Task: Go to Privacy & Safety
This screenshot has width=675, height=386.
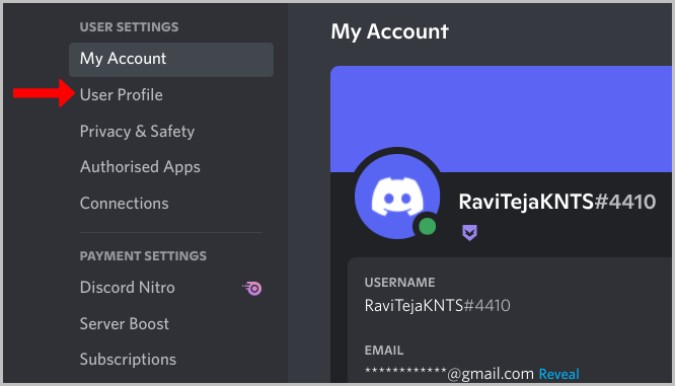Action: 137,131
